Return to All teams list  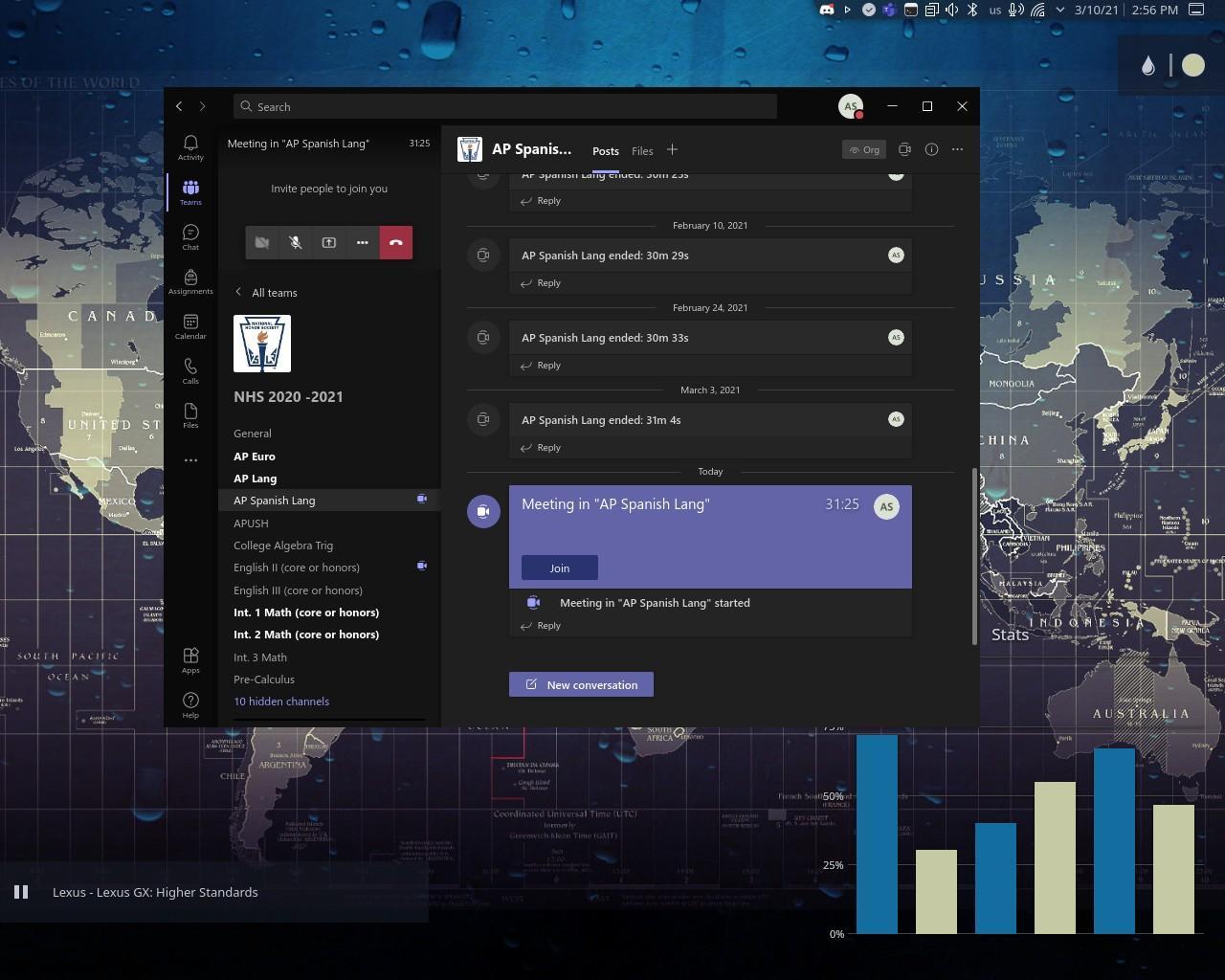[x=266, y=293]
